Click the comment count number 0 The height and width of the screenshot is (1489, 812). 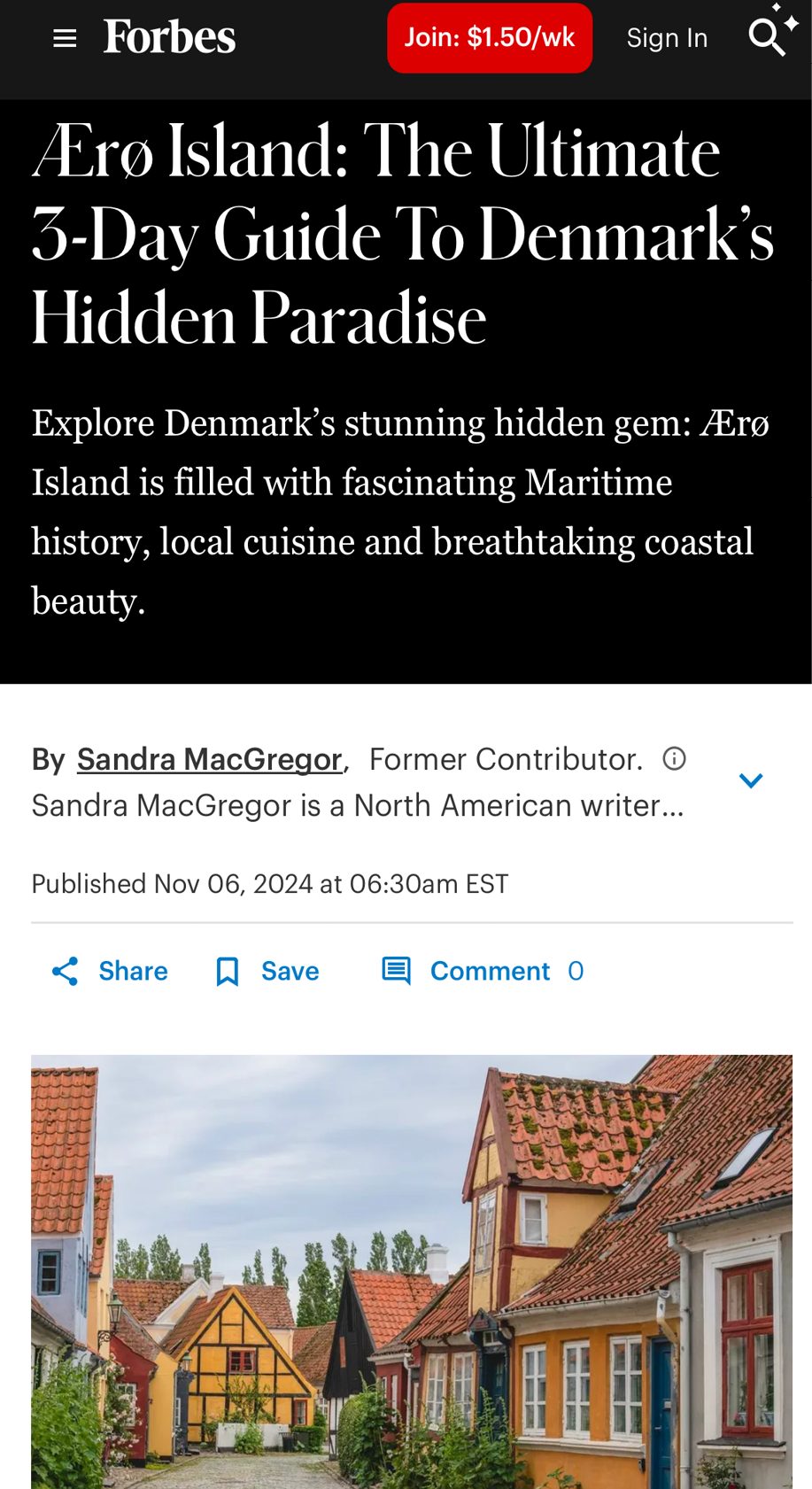click(x=576, y=972)
